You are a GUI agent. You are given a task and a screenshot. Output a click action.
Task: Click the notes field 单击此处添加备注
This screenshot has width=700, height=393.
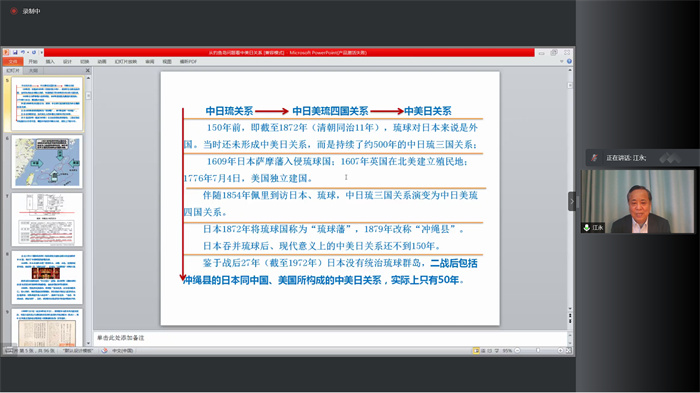pos(330,338)
